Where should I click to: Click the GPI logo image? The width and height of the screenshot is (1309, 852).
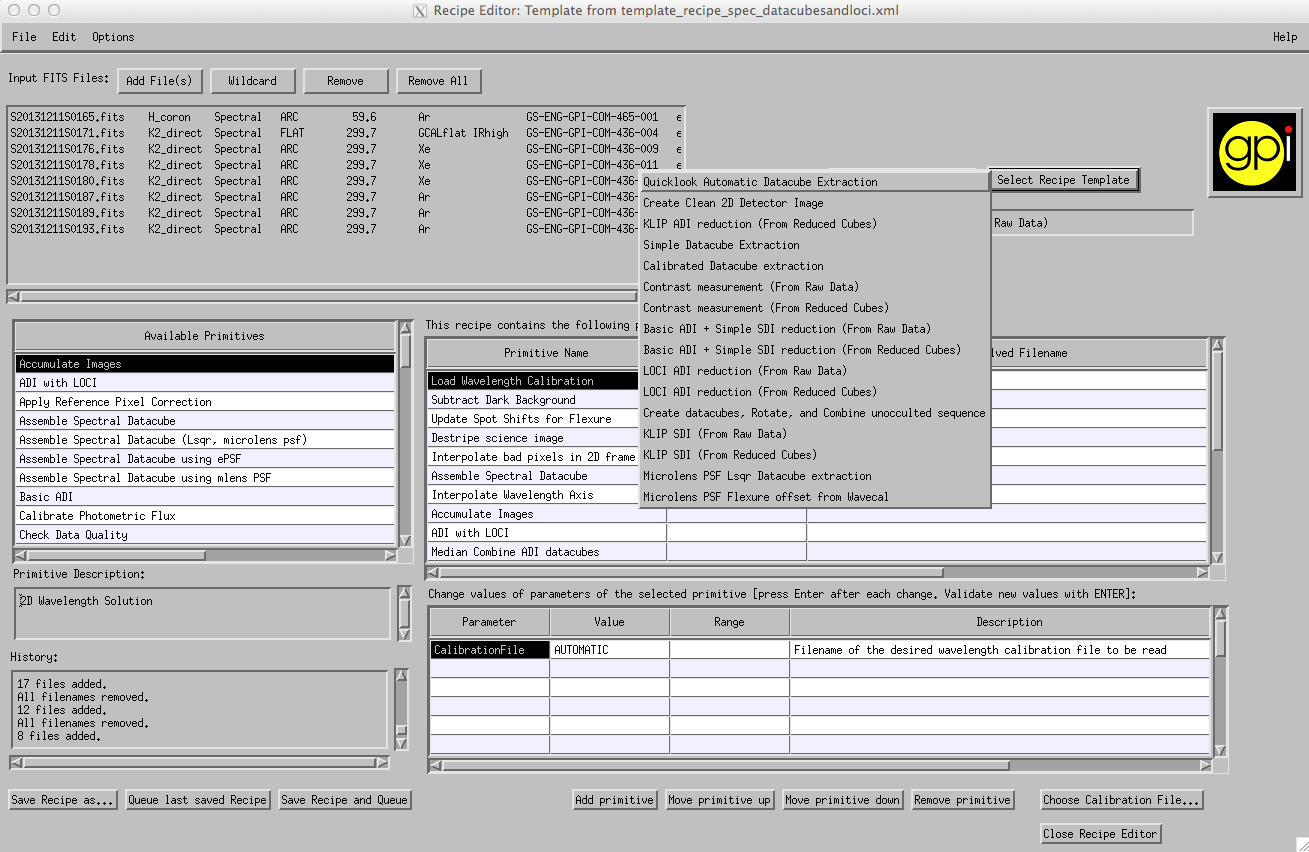1254,151
